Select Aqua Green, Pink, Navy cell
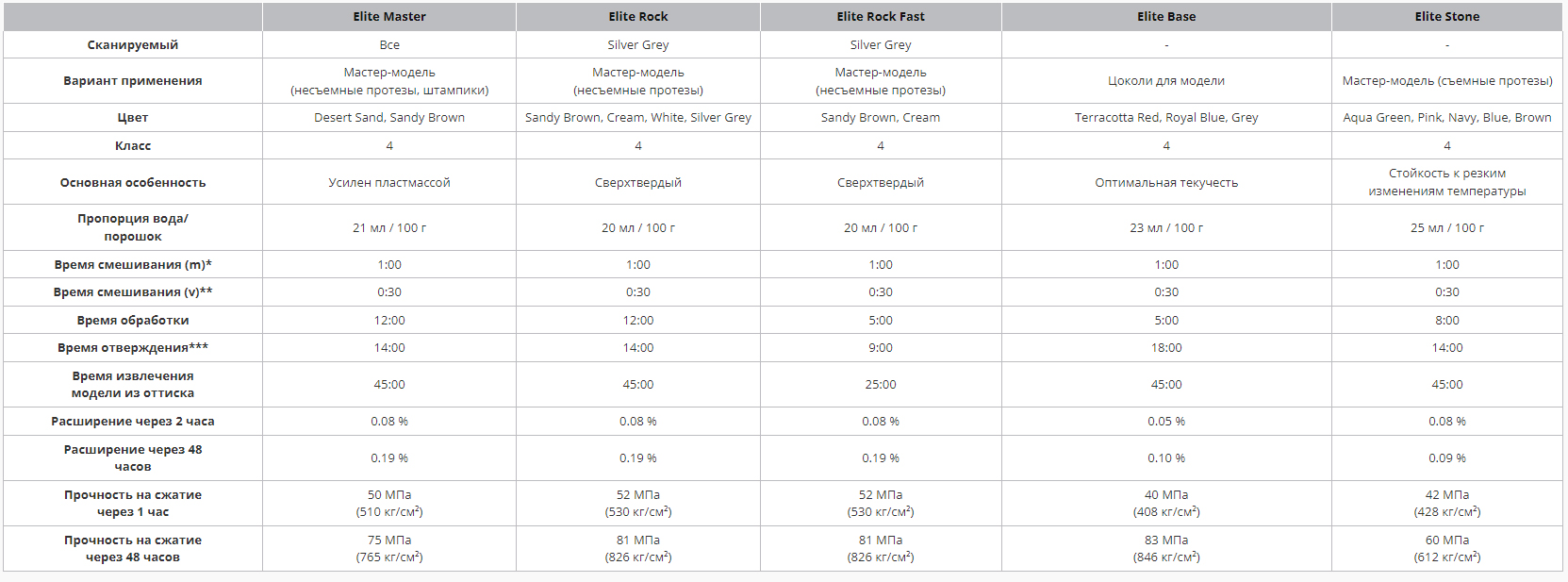 [1447, 118]
